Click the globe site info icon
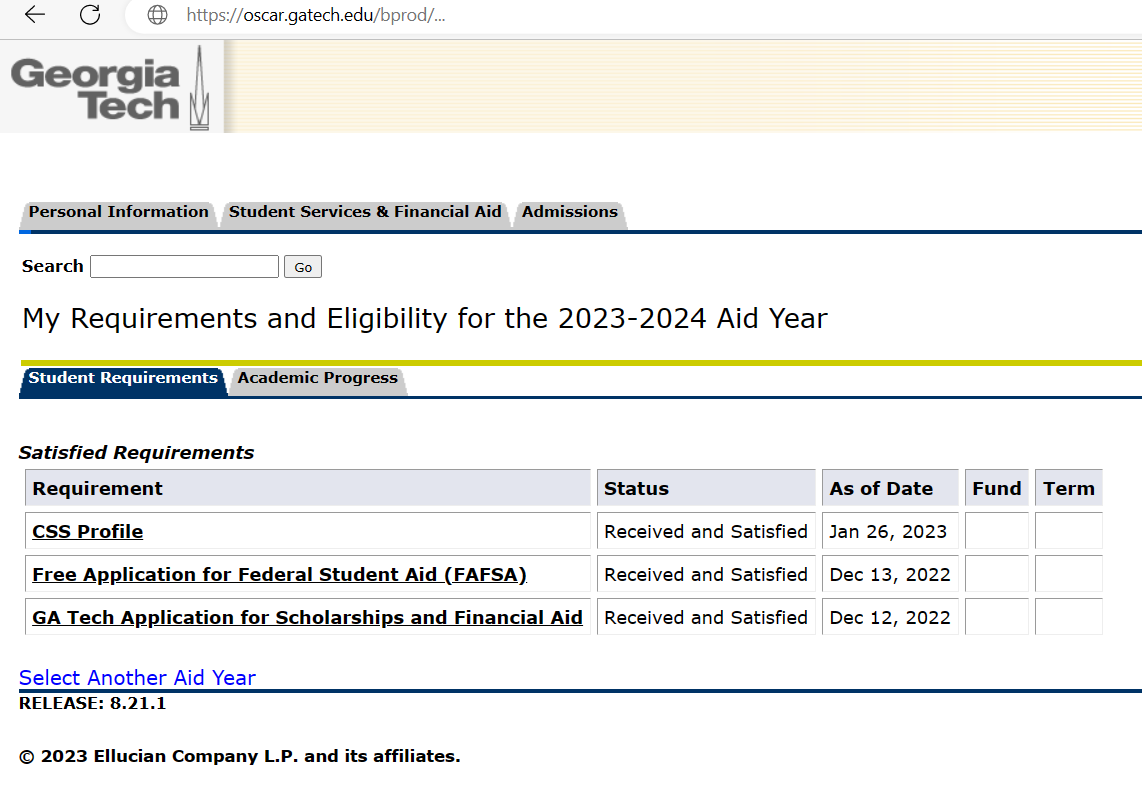The image size is (1142, 785). click(157, 15)
